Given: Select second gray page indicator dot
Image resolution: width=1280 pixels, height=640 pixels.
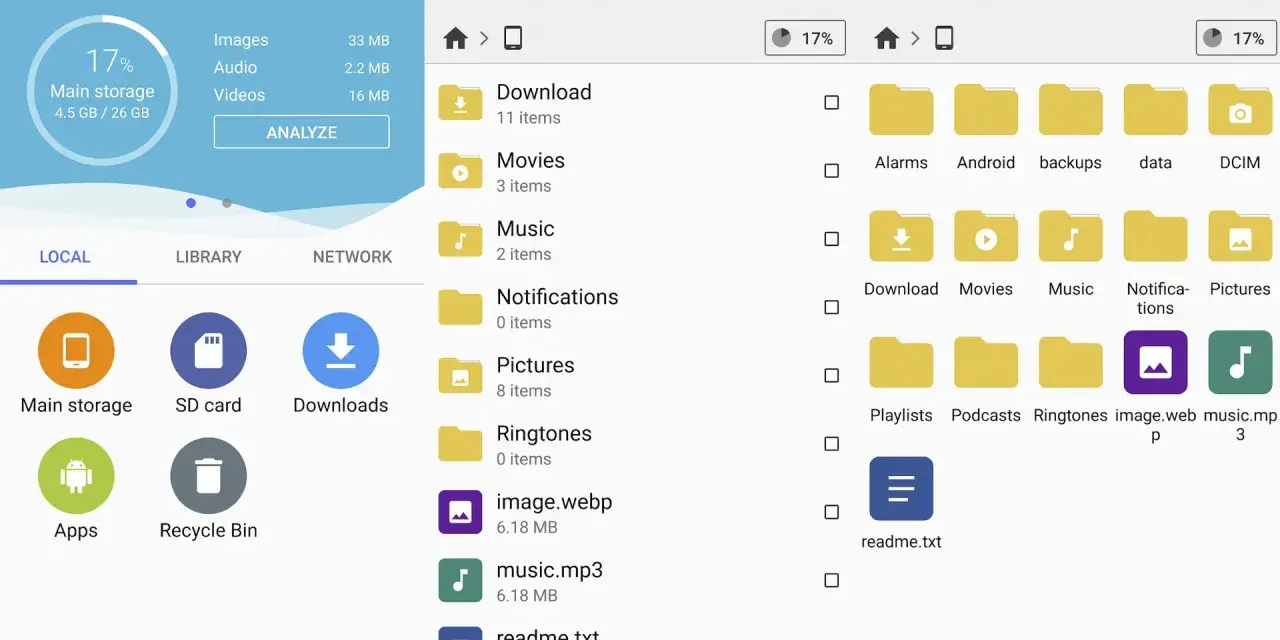Looking at the screenshot, I should tap(227, 203).
